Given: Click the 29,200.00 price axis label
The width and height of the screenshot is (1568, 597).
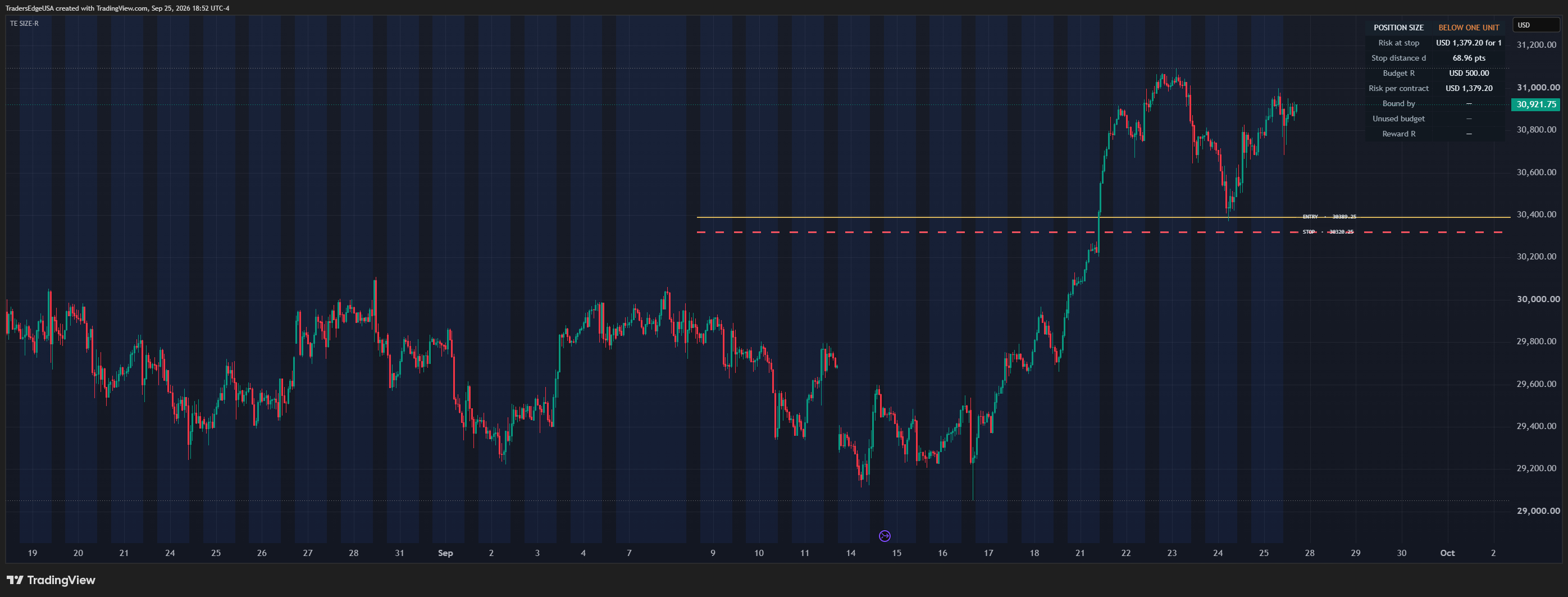Looking at the screenshot, I should click(1536, 468).
